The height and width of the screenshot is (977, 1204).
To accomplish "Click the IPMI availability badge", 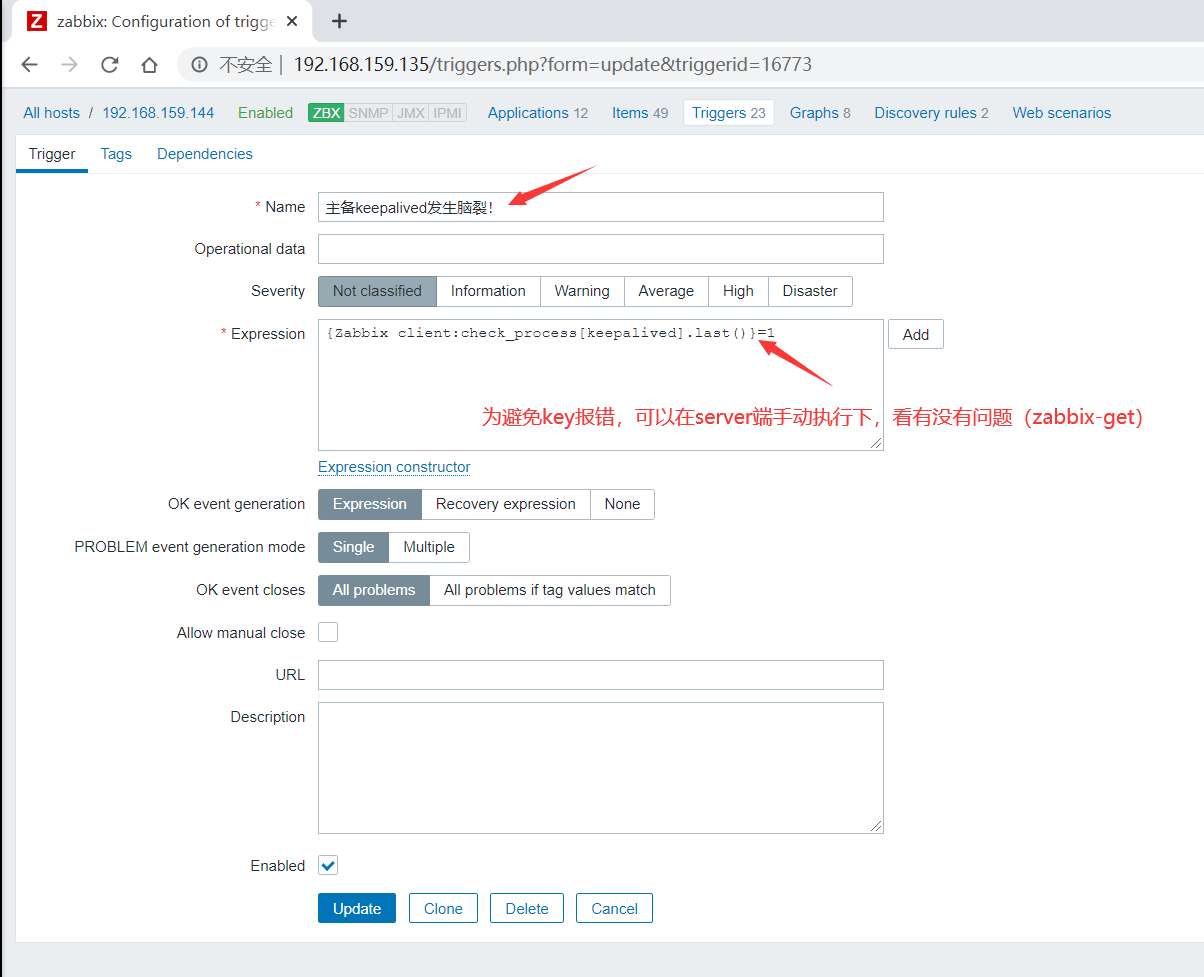I will point(447,113).
